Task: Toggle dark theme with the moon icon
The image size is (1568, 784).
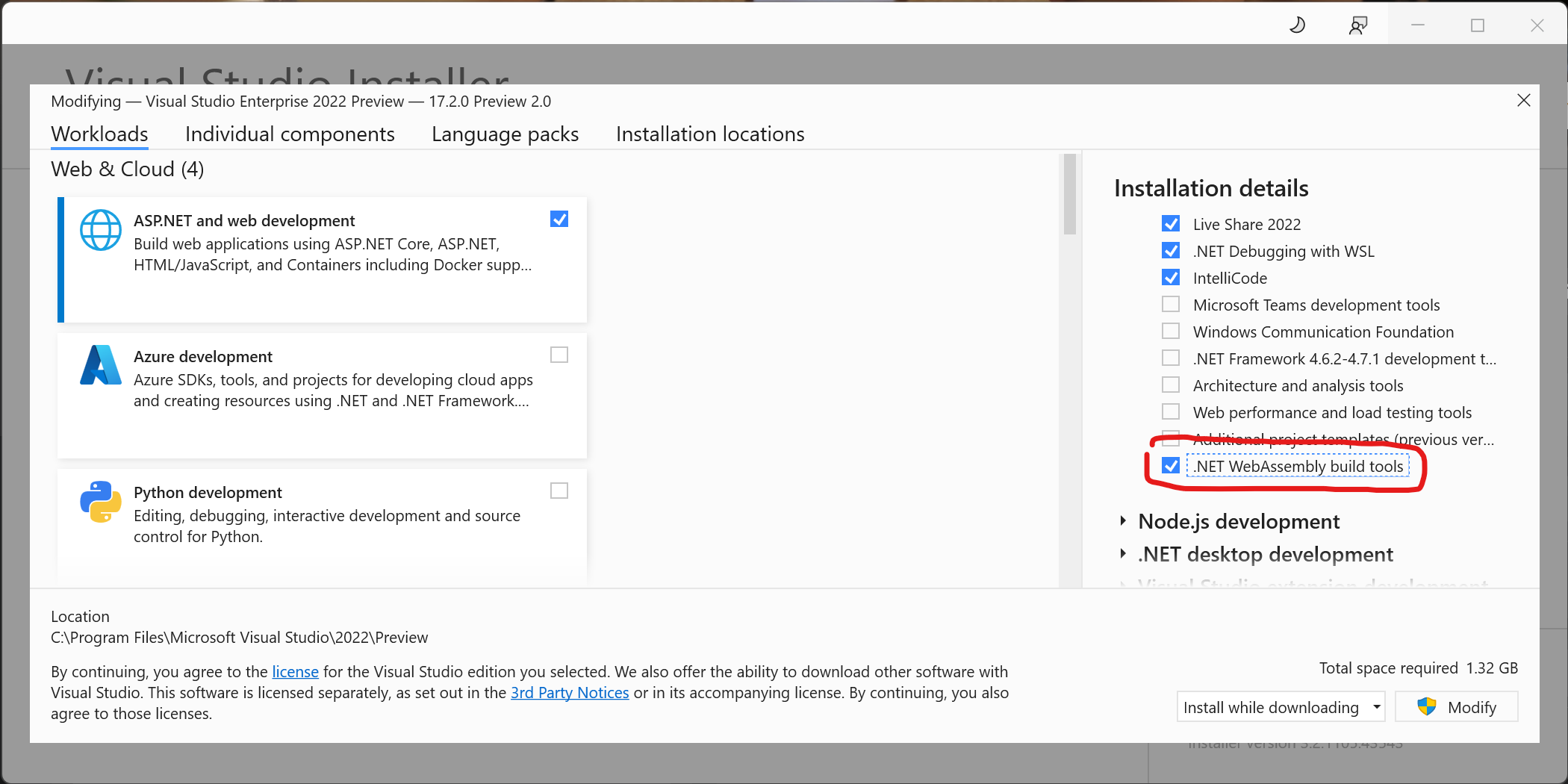Action: click(1298, 25)
